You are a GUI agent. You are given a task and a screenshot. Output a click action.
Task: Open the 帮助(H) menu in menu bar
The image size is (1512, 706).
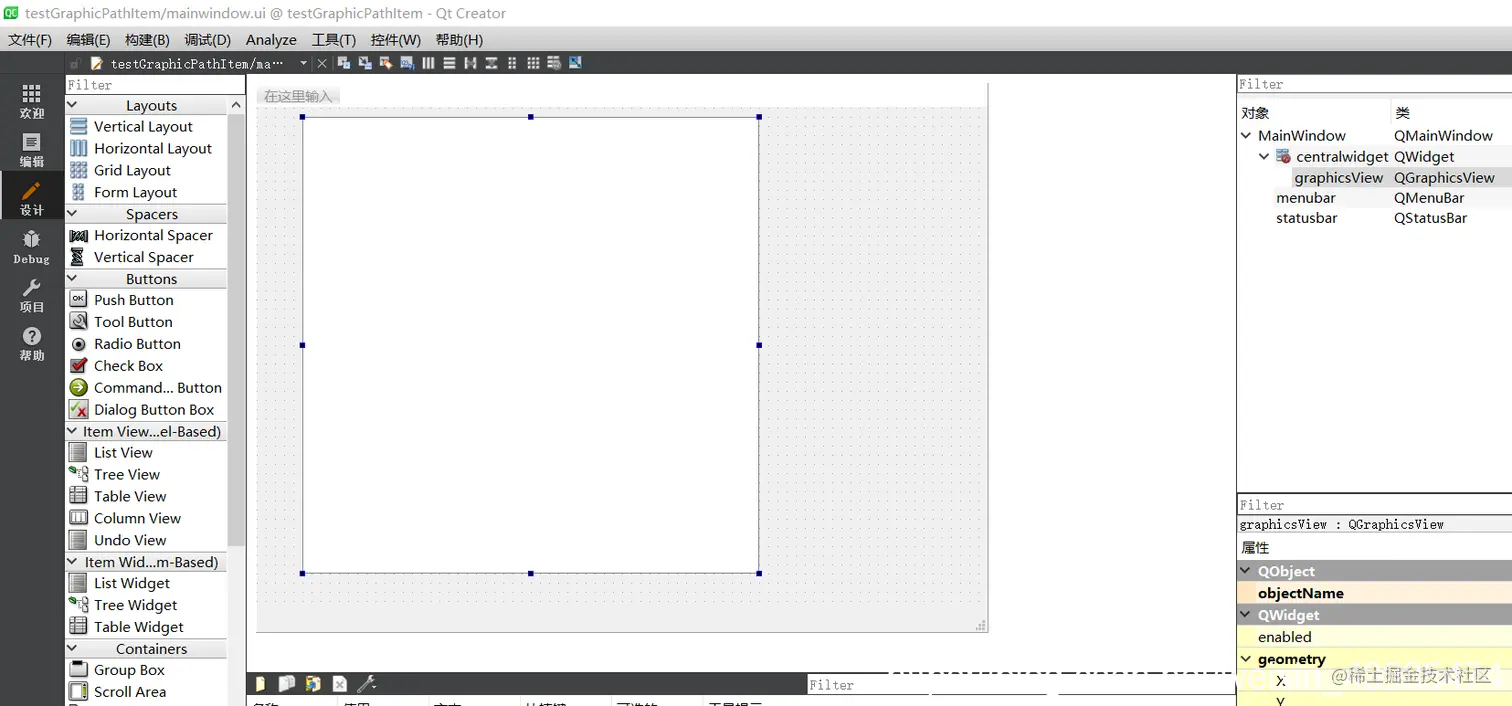point(459,40)
